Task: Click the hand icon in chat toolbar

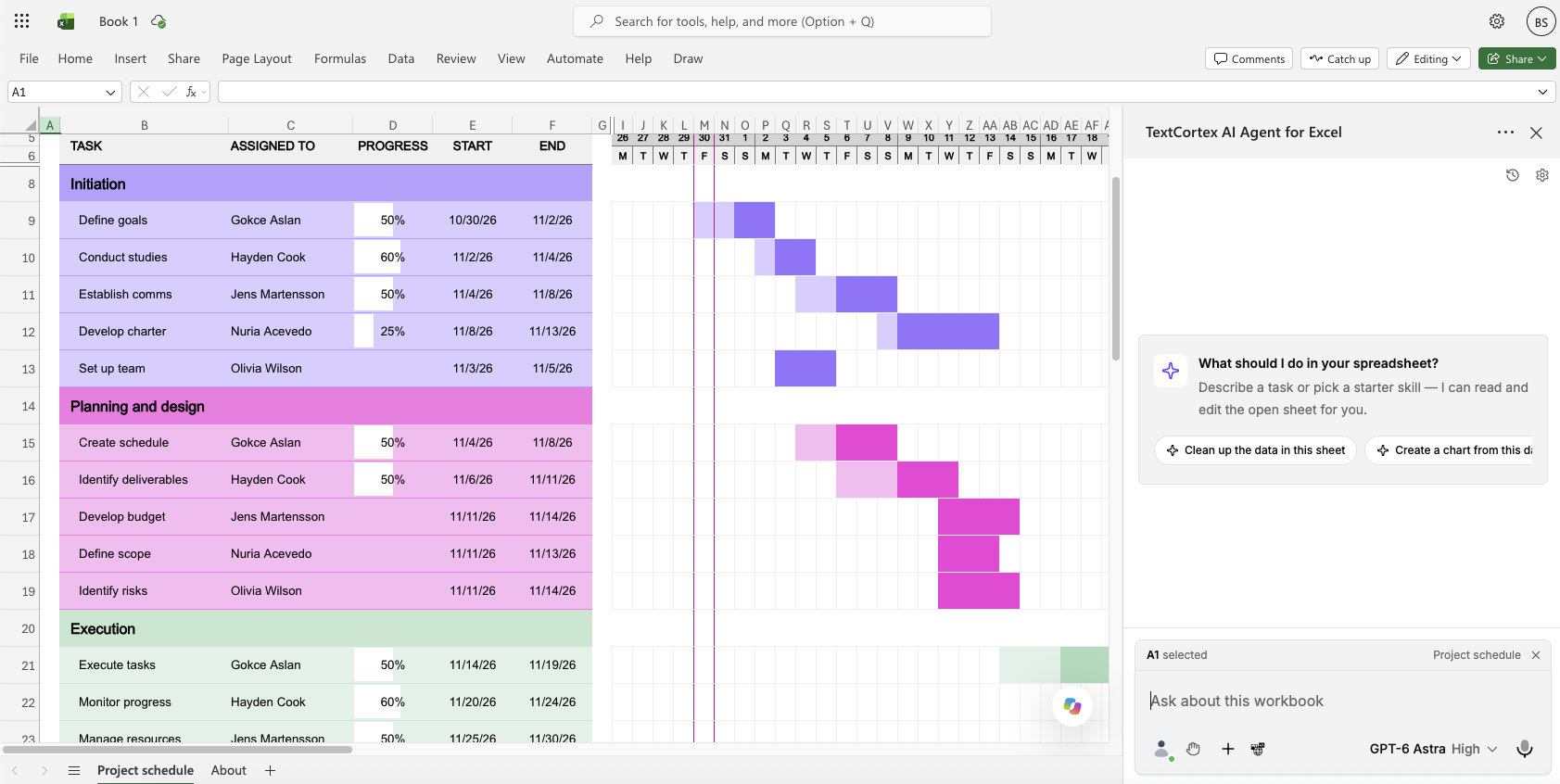Action: coord(1194,749)
